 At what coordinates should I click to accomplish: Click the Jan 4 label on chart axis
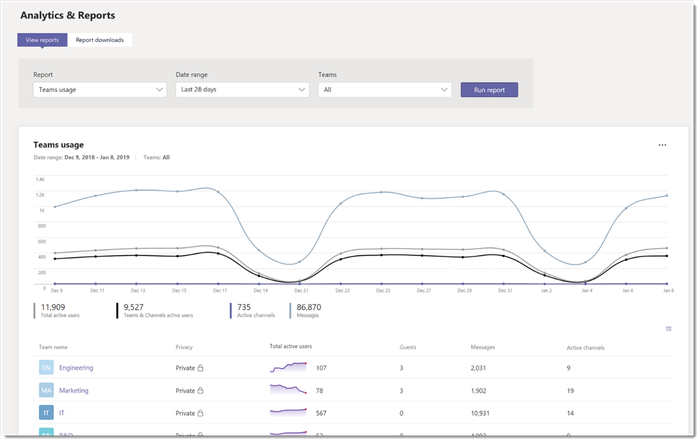587,291
